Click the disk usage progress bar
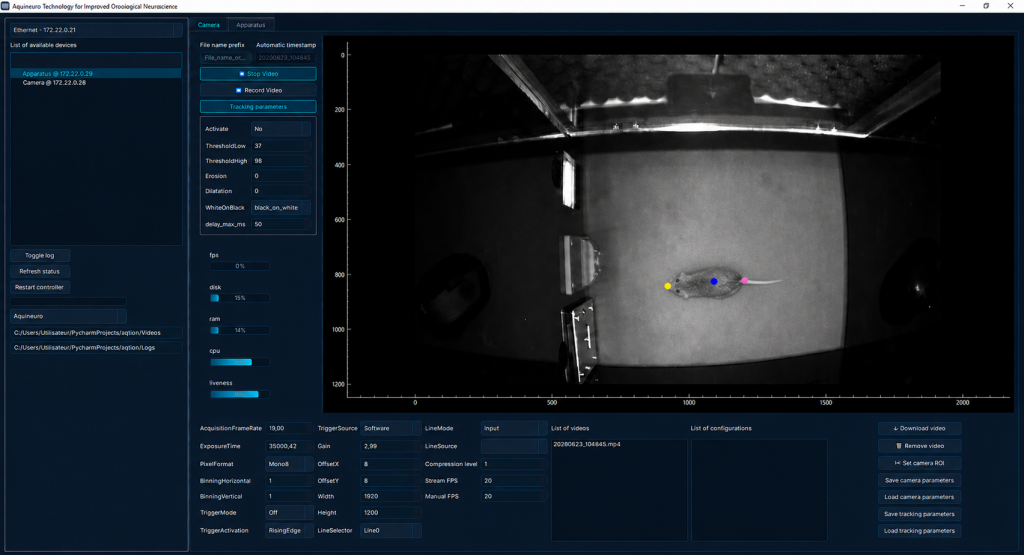The width and height of the screenshot is (1024, 555). coord(240,298)
